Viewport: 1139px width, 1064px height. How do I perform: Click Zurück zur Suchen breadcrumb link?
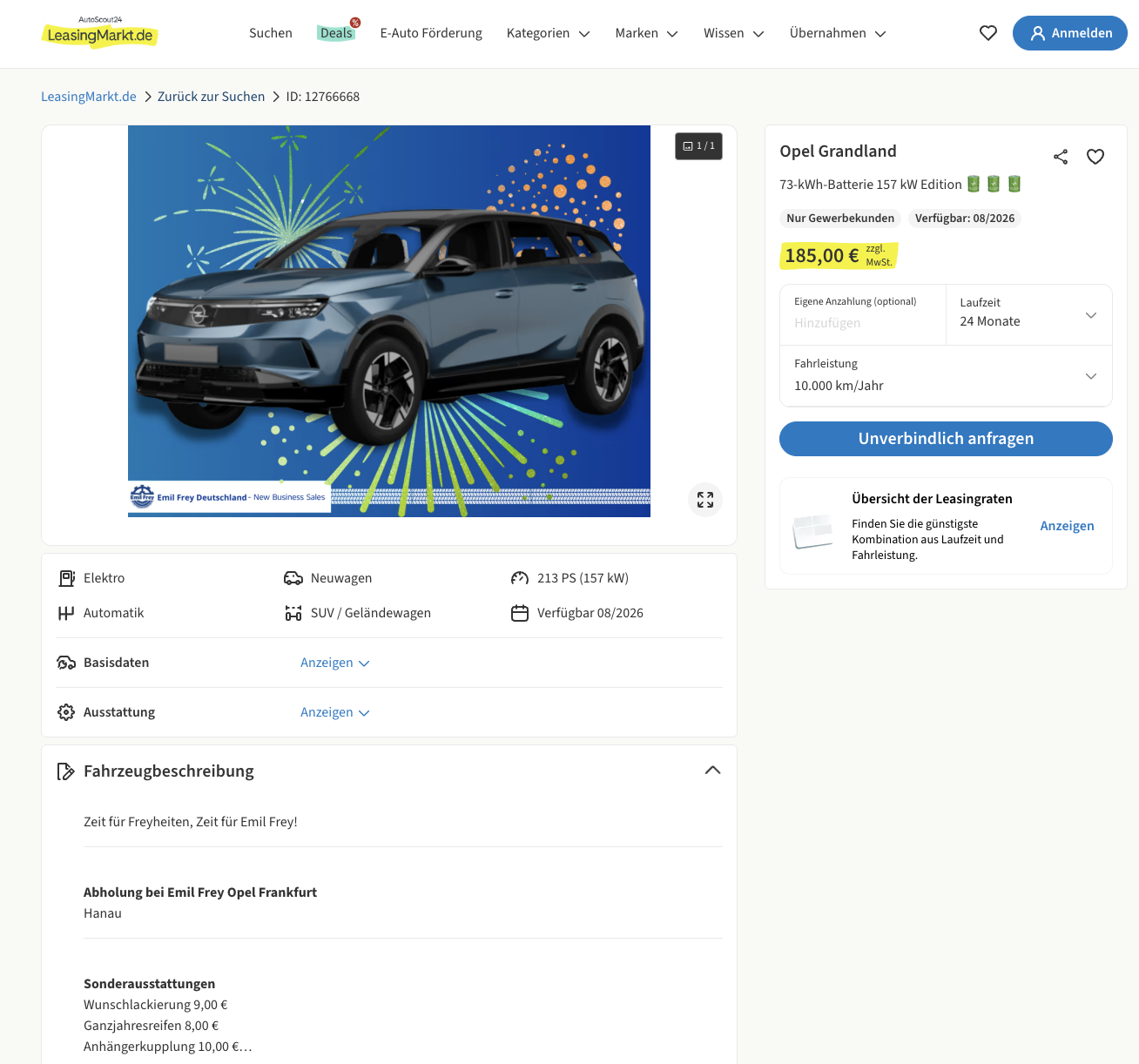point(211,97)
